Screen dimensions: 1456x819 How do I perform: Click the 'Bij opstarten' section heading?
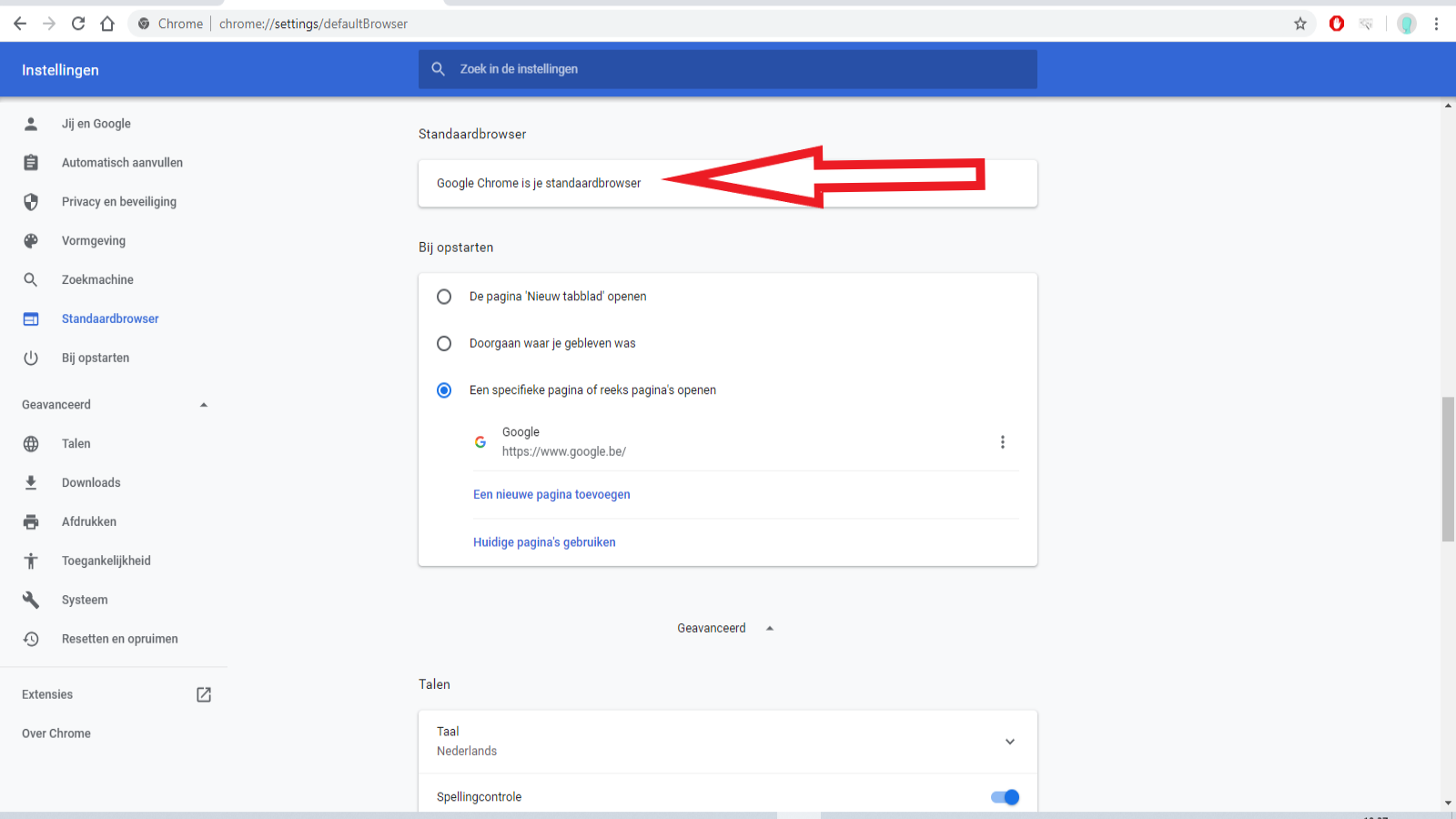456,248
